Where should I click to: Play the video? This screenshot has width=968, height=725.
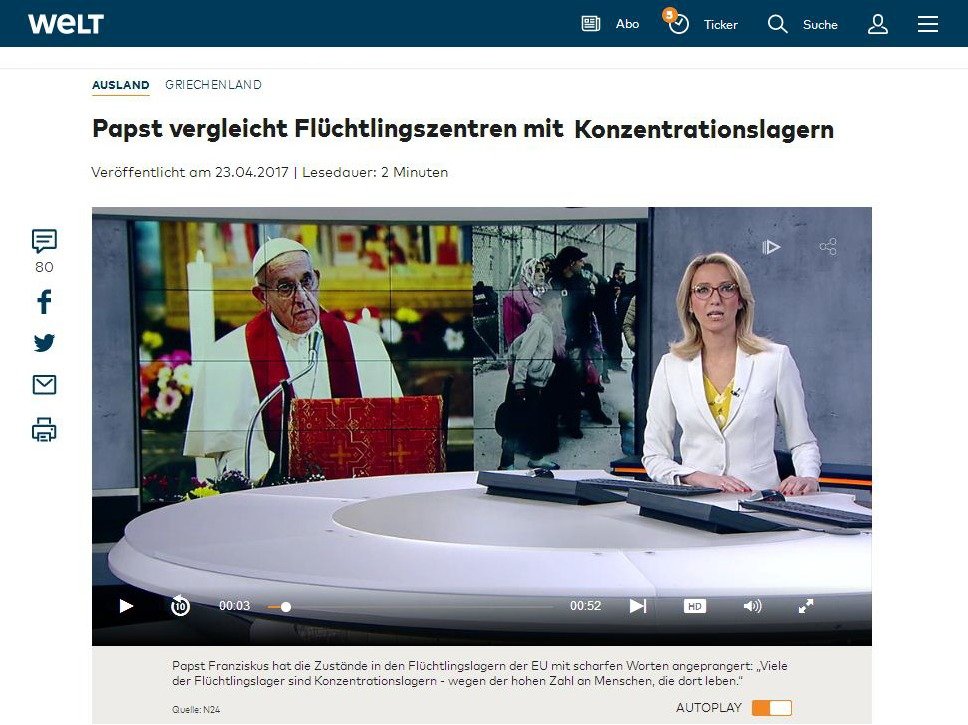click(x=126, y=606)
